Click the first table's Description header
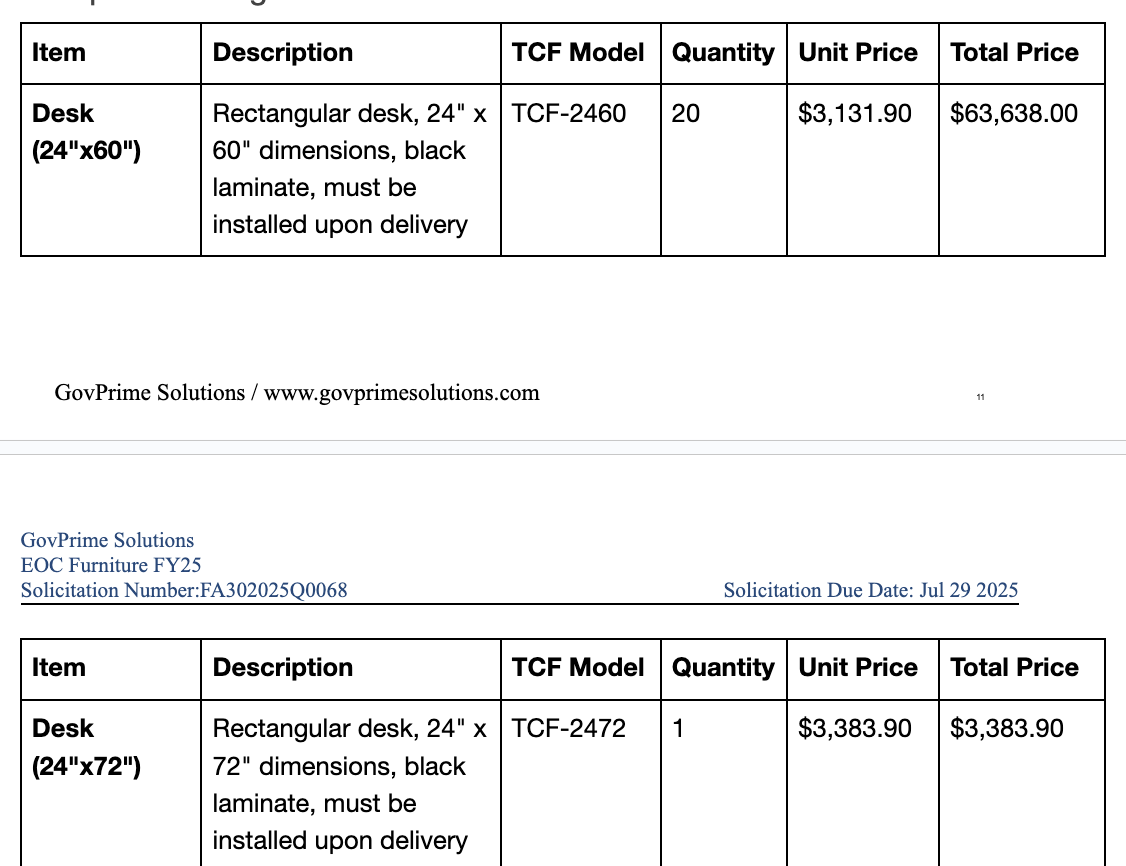The image size is (1126, 866). pyautogui.click(x=283, y=52)
